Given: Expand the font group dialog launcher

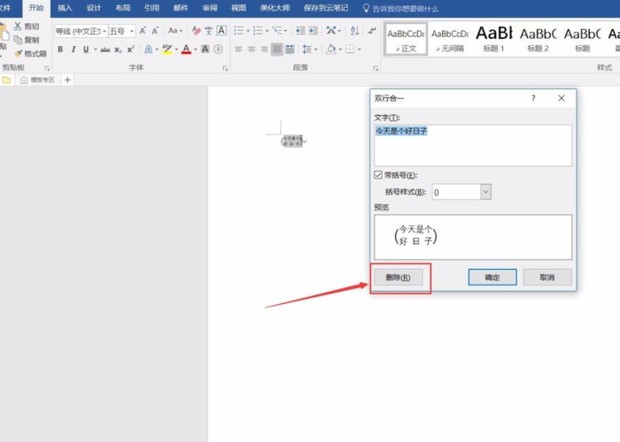Looking at the screenshot, I should (x=225, y=68).
